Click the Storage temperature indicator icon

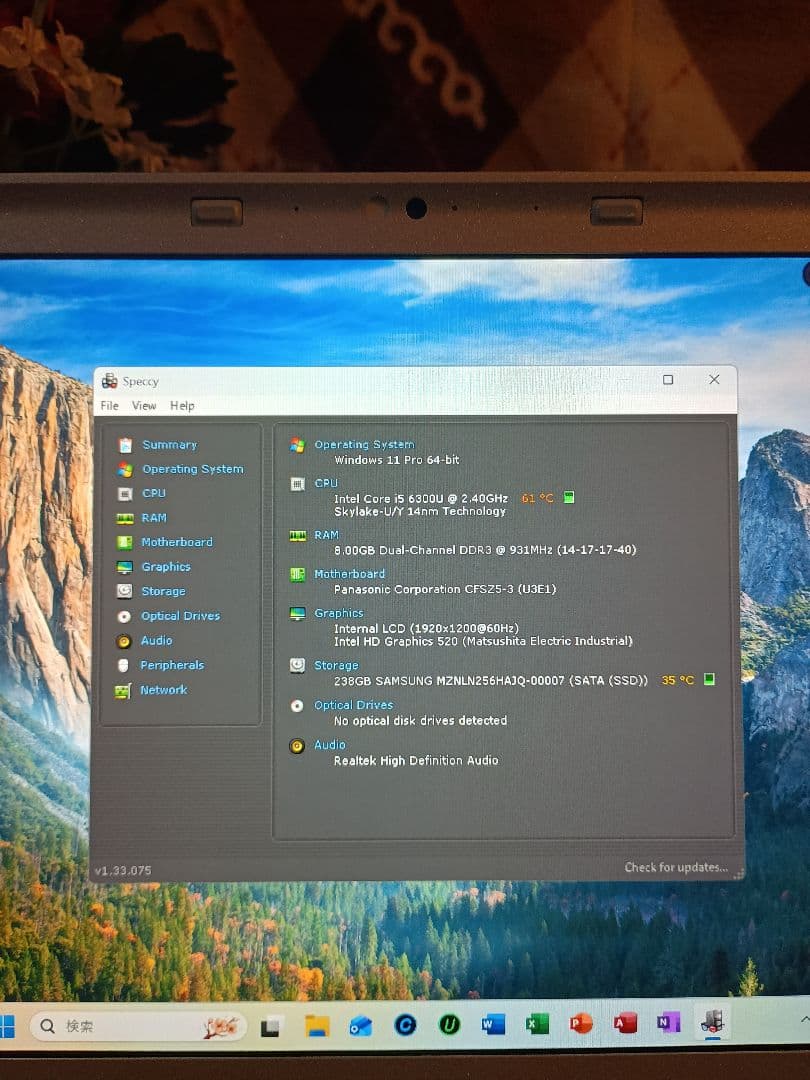(x=709, y=679)
